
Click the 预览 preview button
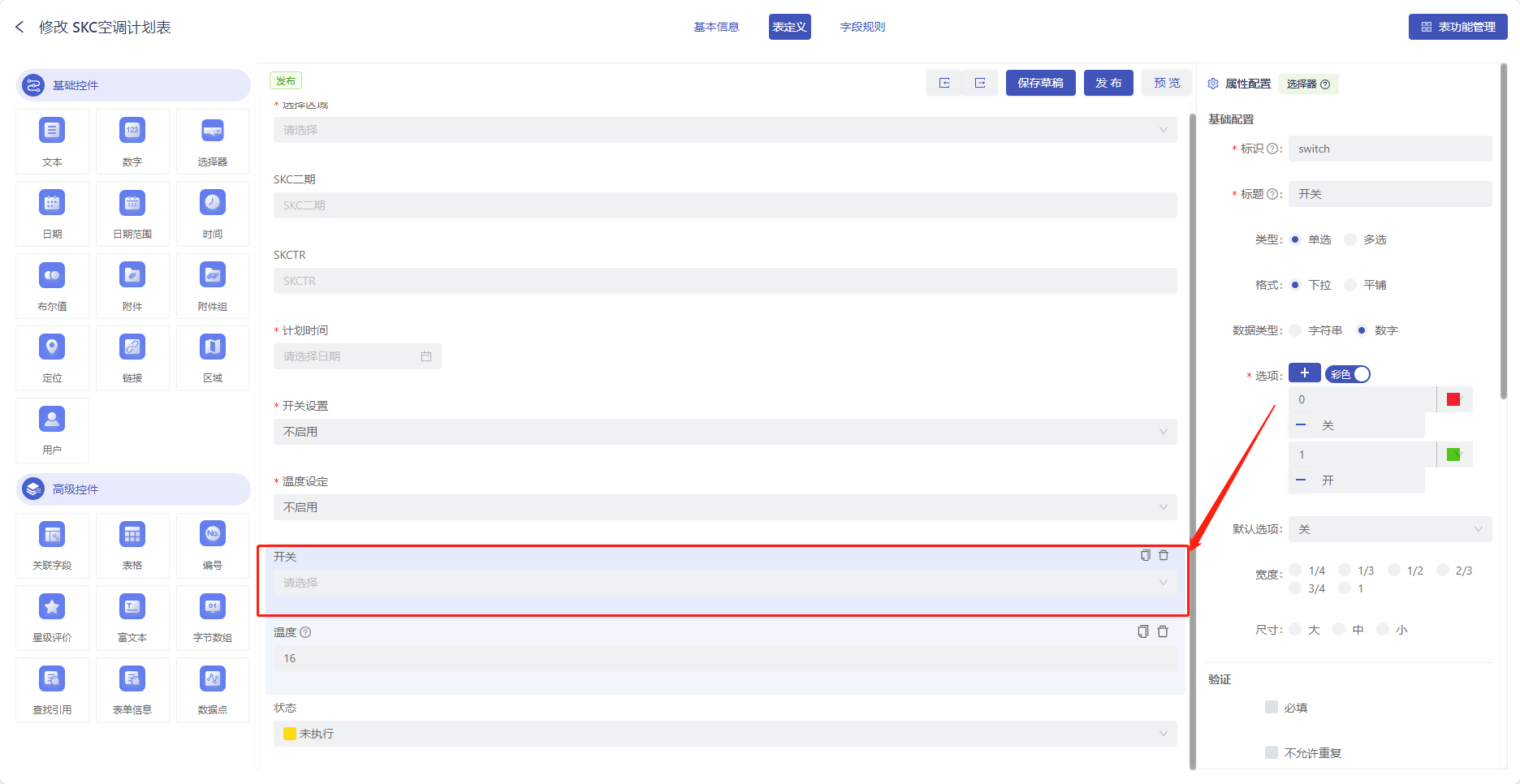pos(1167,83)
